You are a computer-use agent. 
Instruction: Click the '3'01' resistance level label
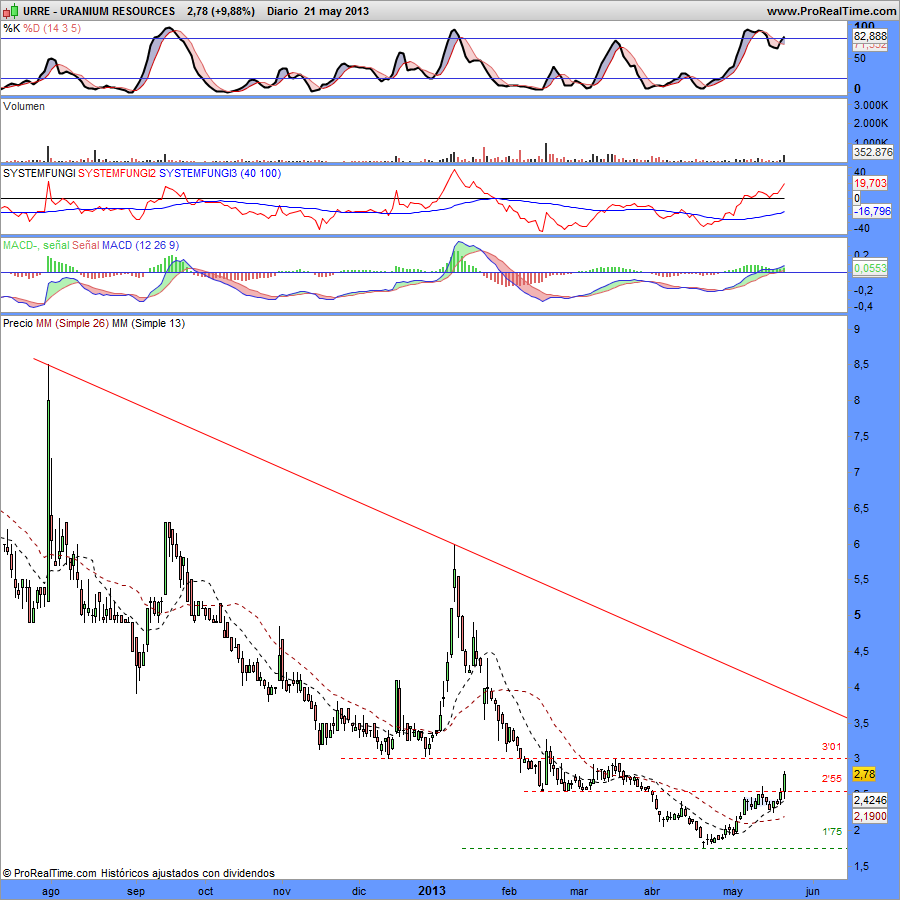pos(831,747)
